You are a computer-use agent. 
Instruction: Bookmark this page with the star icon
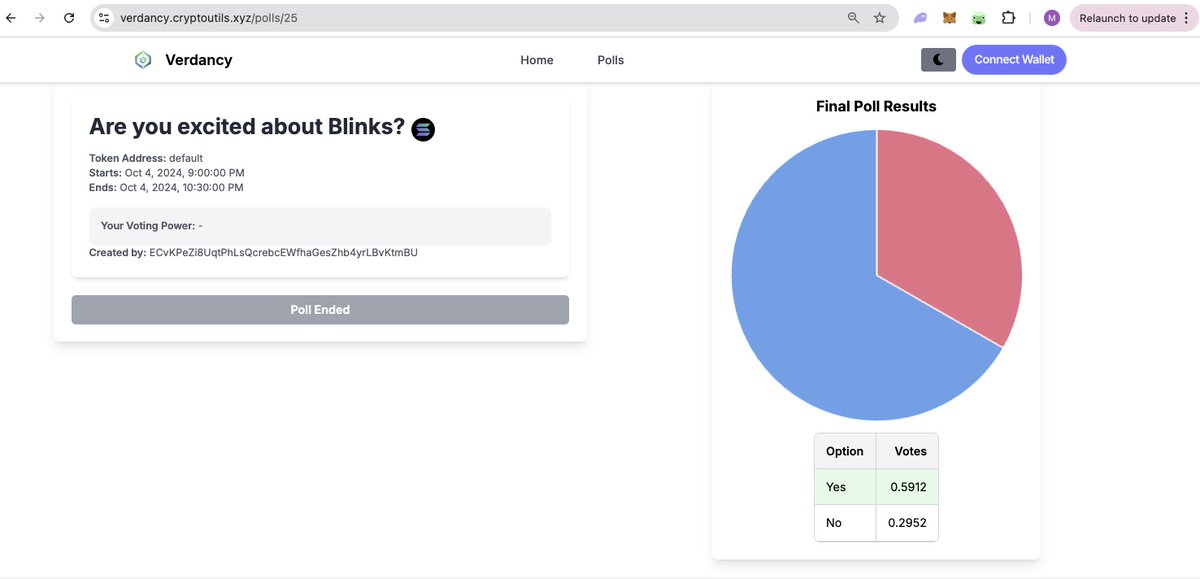(880, 18)
